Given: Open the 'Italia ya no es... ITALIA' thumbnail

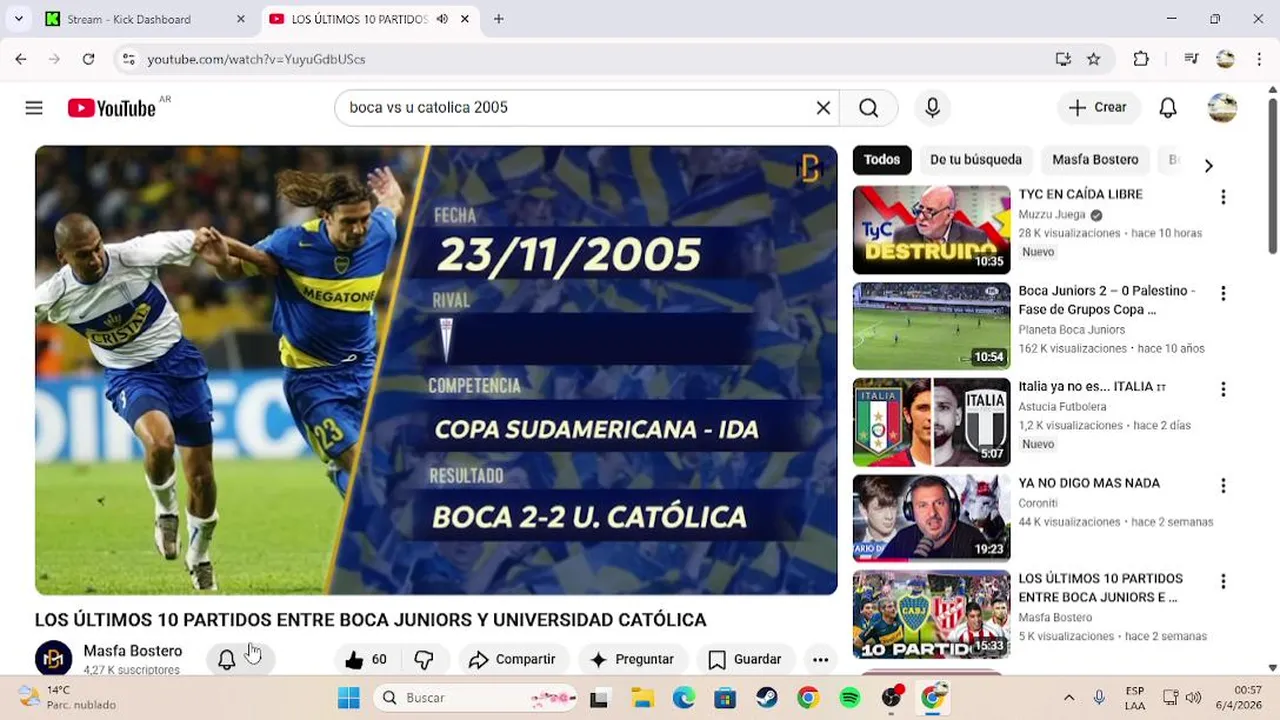Looking at the screenshot, I should click(x=931, y=422).
